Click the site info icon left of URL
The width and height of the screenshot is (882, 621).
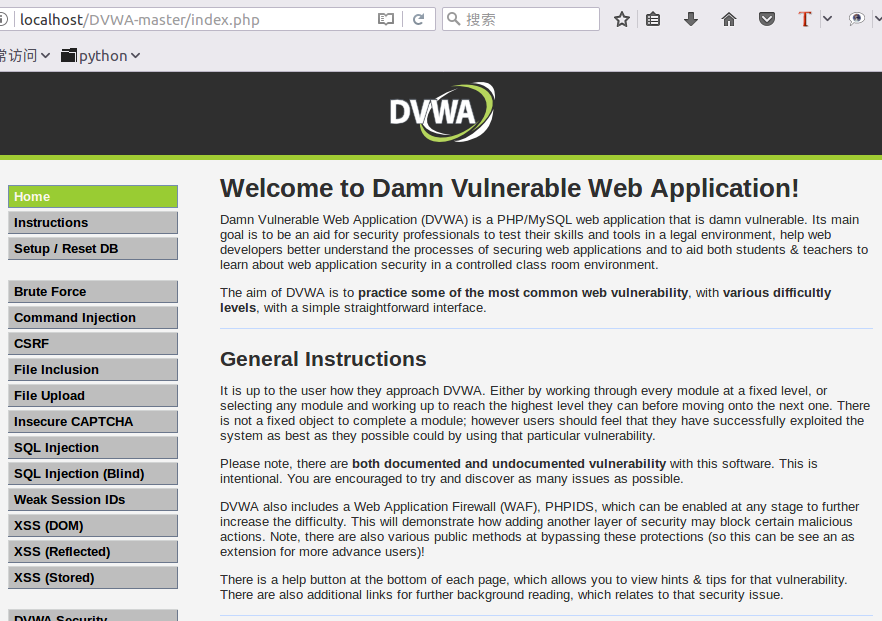3,20
